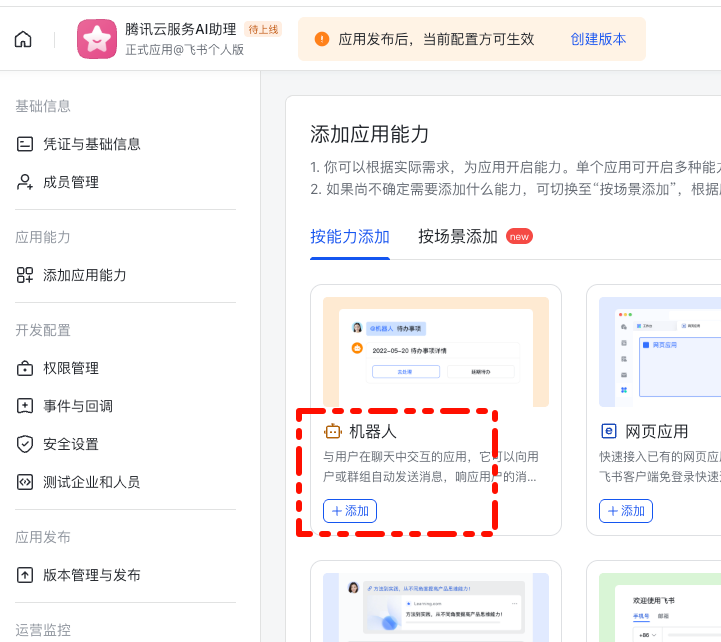Click the orange warning icon in the banner
721x642 pixels.
coord(322,39)
